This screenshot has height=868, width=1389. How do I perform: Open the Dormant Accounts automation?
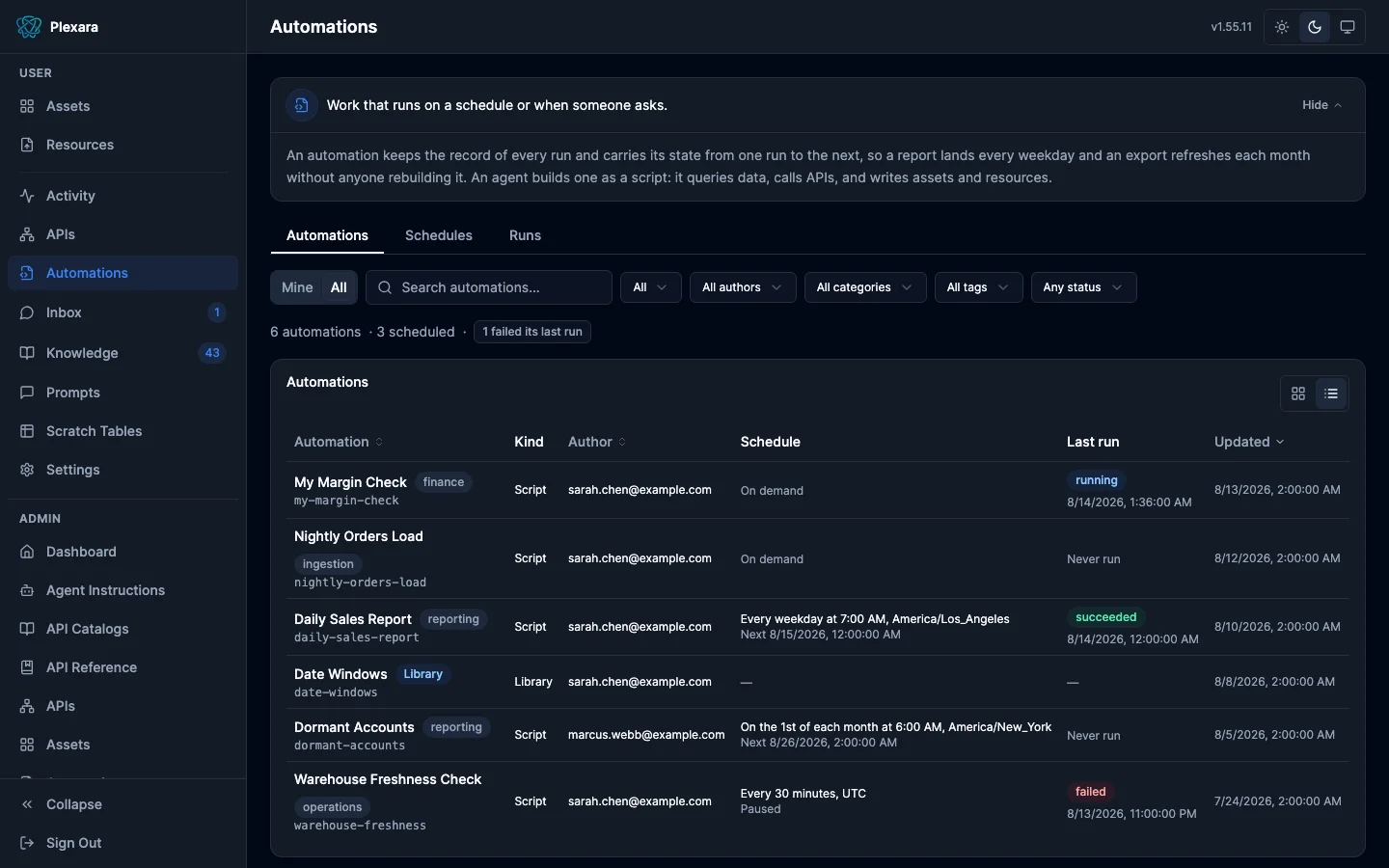coord(354,727)
